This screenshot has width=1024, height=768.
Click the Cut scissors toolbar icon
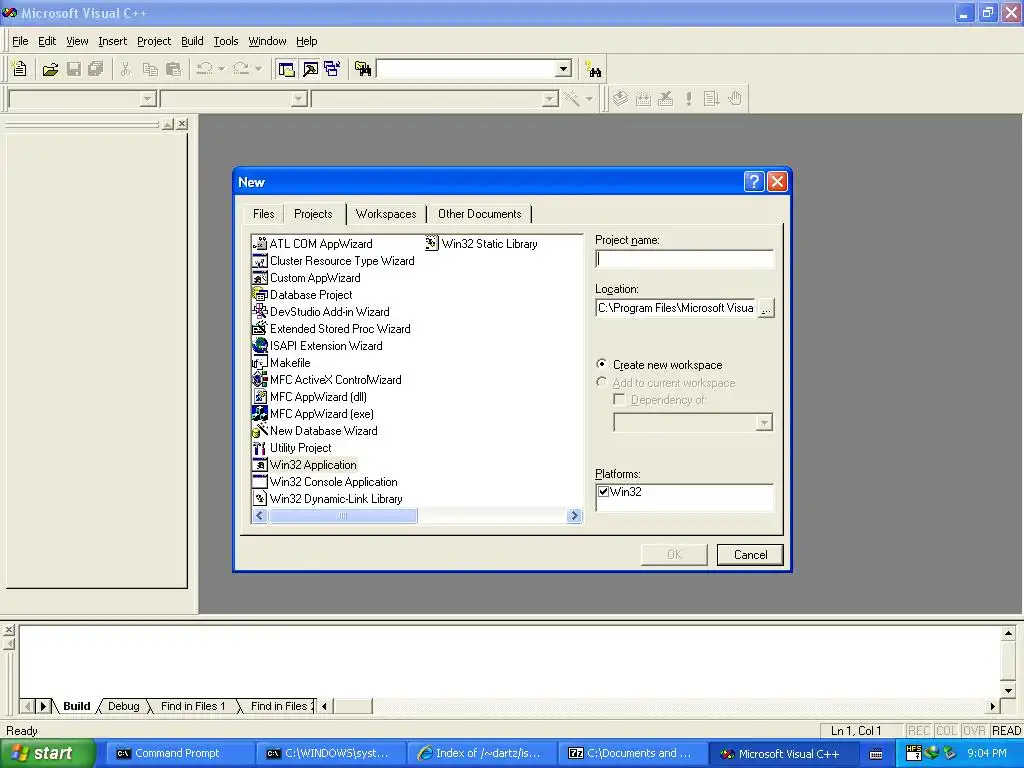125,69
